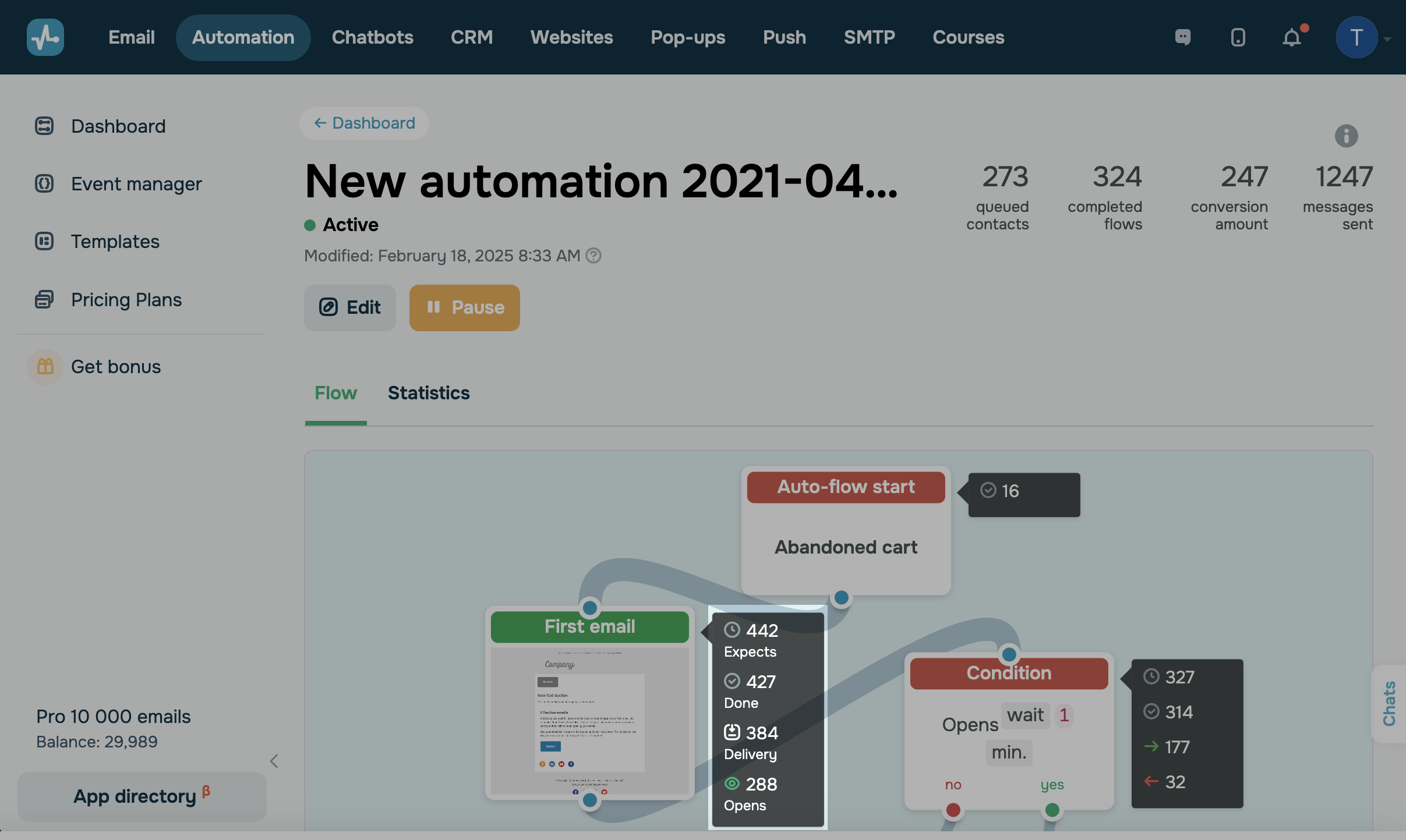The height and width of the screenshot is (840, 1406).
Task: Collapse the sidebar with the chevron arrow
Action: pyautogui.click(x=274, y=761)
